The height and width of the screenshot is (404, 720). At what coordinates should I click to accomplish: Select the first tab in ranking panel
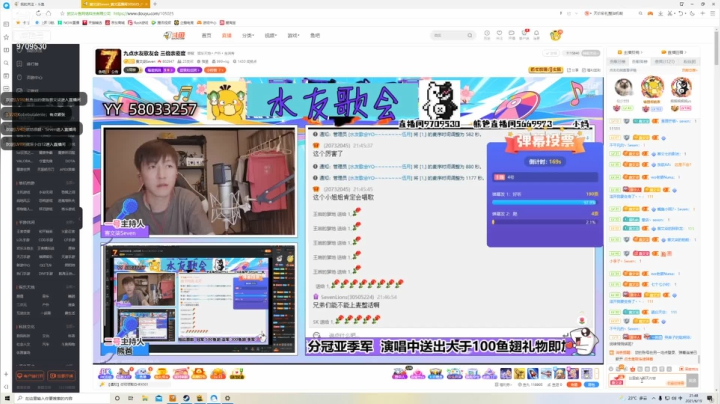[617, 62]
